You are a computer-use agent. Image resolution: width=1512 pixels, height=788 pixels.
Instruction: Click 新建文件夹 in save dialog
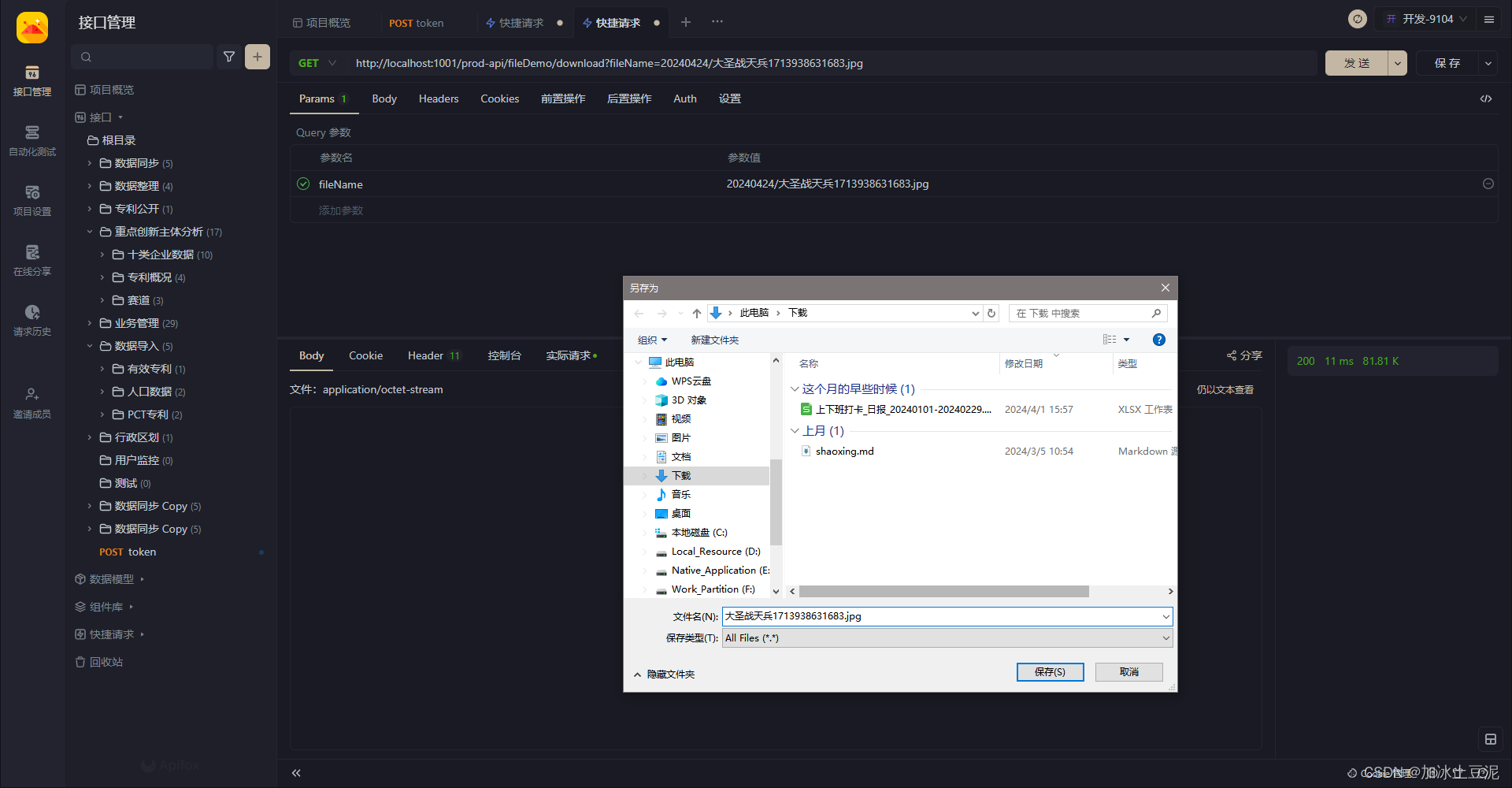(x=715, y=340)
